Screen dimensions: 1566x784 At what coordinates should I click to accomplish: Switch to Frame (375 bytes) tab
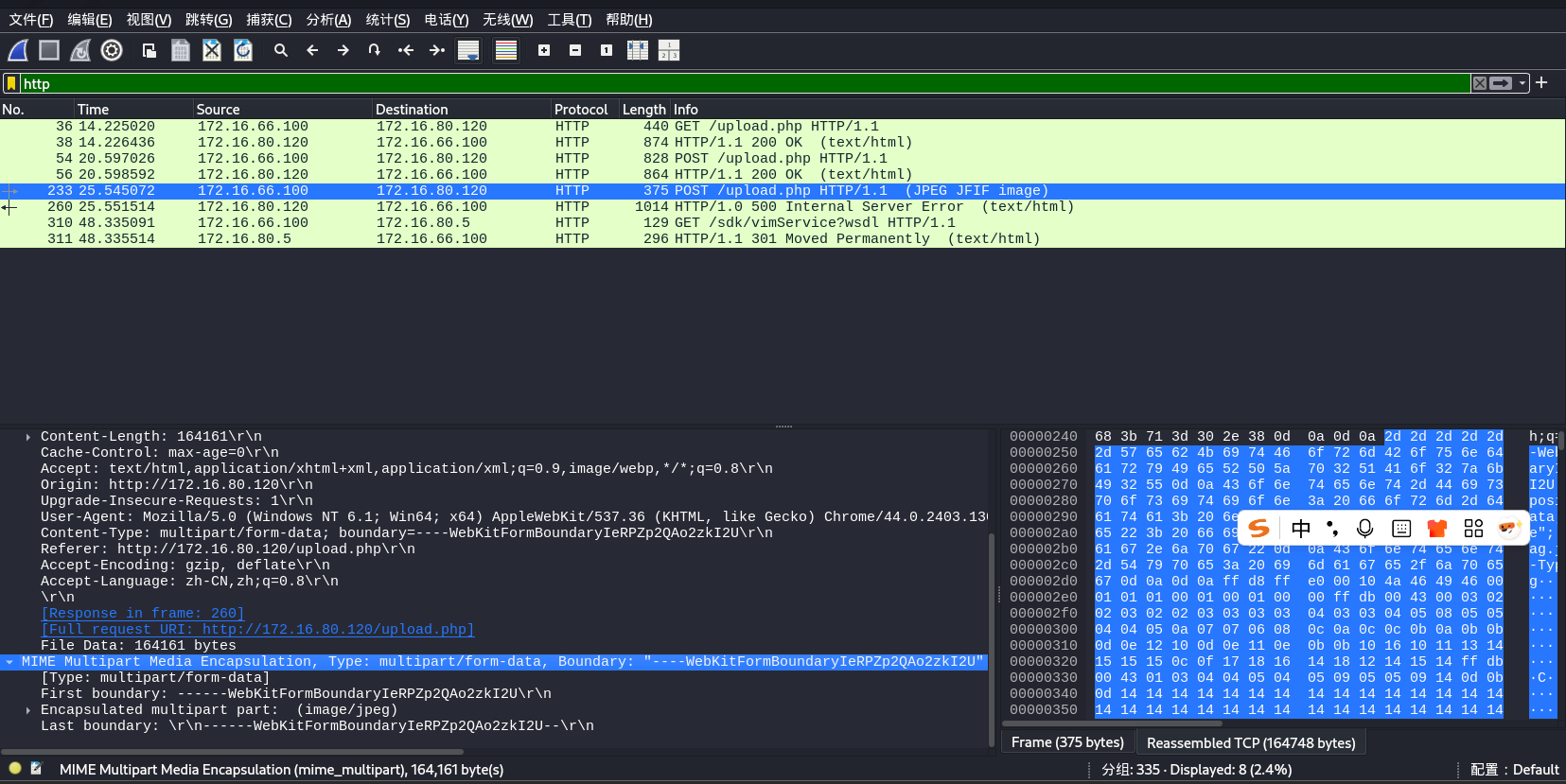(x=1067, y=742)
